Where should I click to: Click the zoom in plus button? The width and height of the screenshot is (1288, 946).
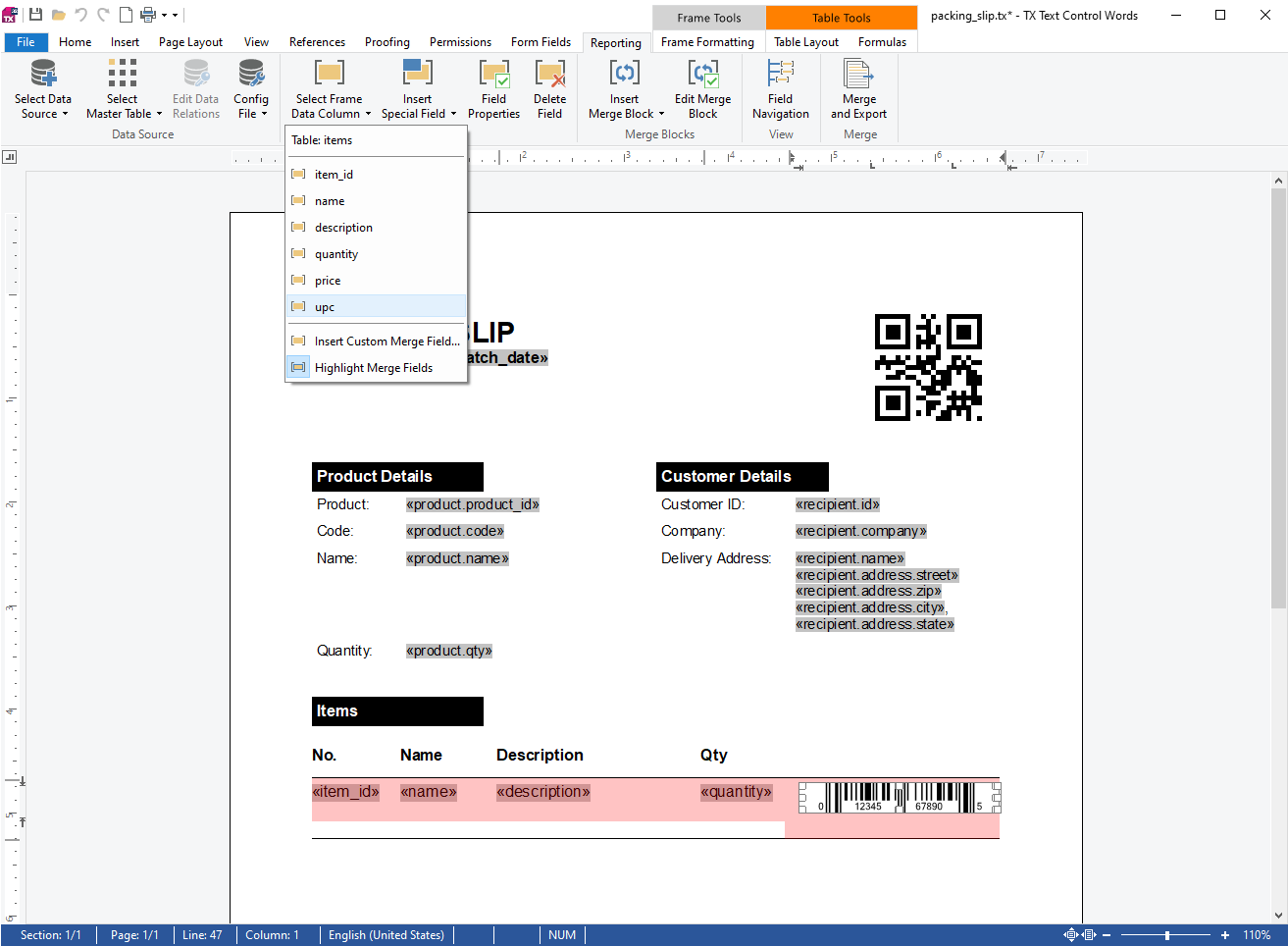click(x=1225, y=935)
